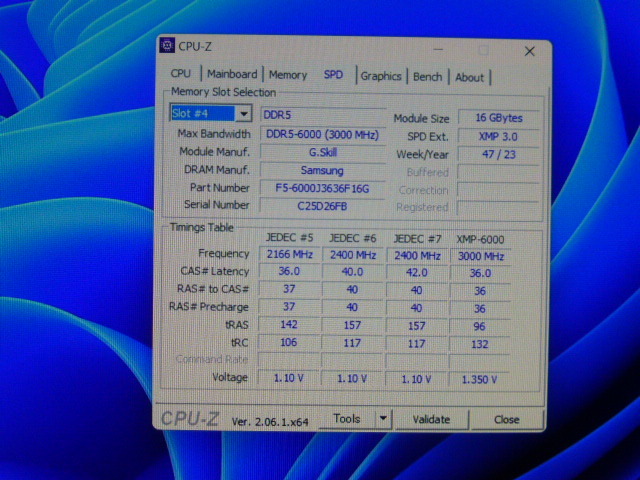Click the Ver. 2.06.1.x64 version text
Image resolution: width=640 pixels, height=480 pixels.
(270, 422)
